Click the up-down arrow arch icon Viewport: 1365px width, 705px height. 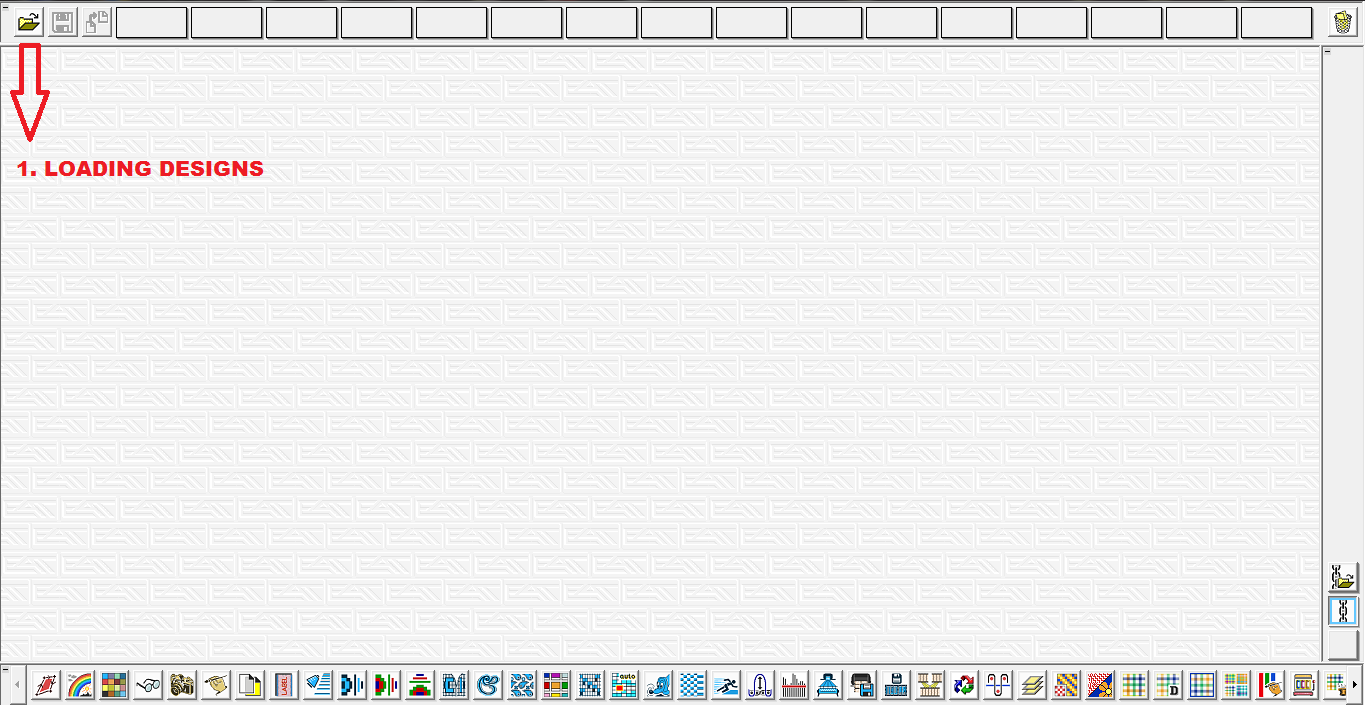tap(760, 685)
